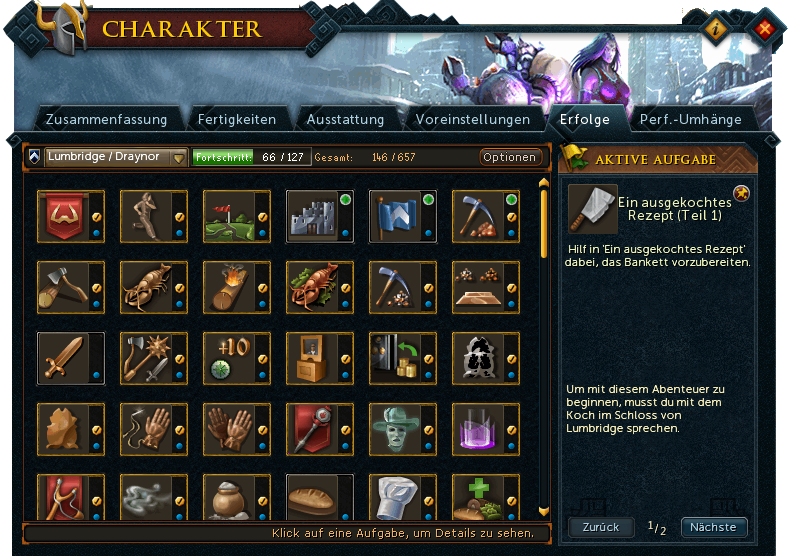Toggle the green marker on the pickaxe tile
The width and height of the screenshot is (789, 556).
coord(511,200)
